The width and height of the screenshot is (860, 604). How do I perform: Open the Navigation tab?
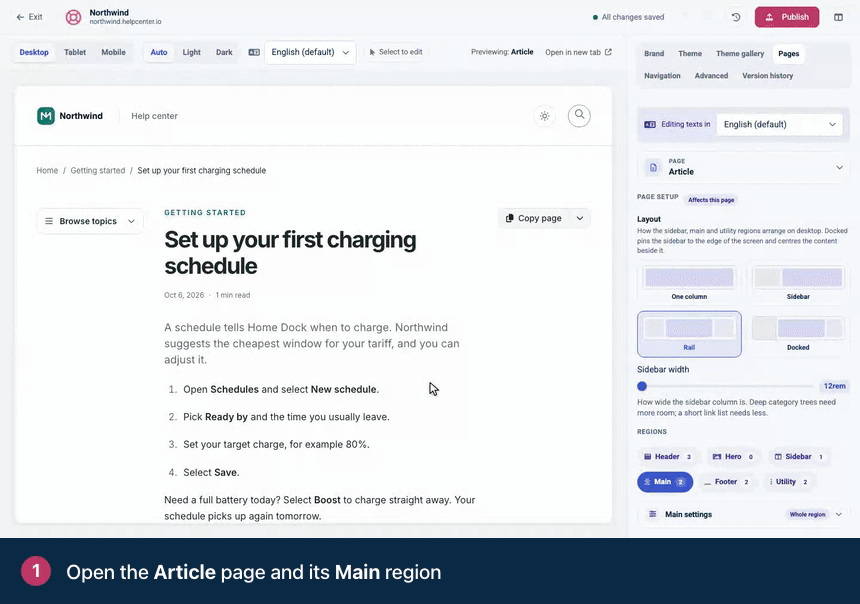click(662, 76)
